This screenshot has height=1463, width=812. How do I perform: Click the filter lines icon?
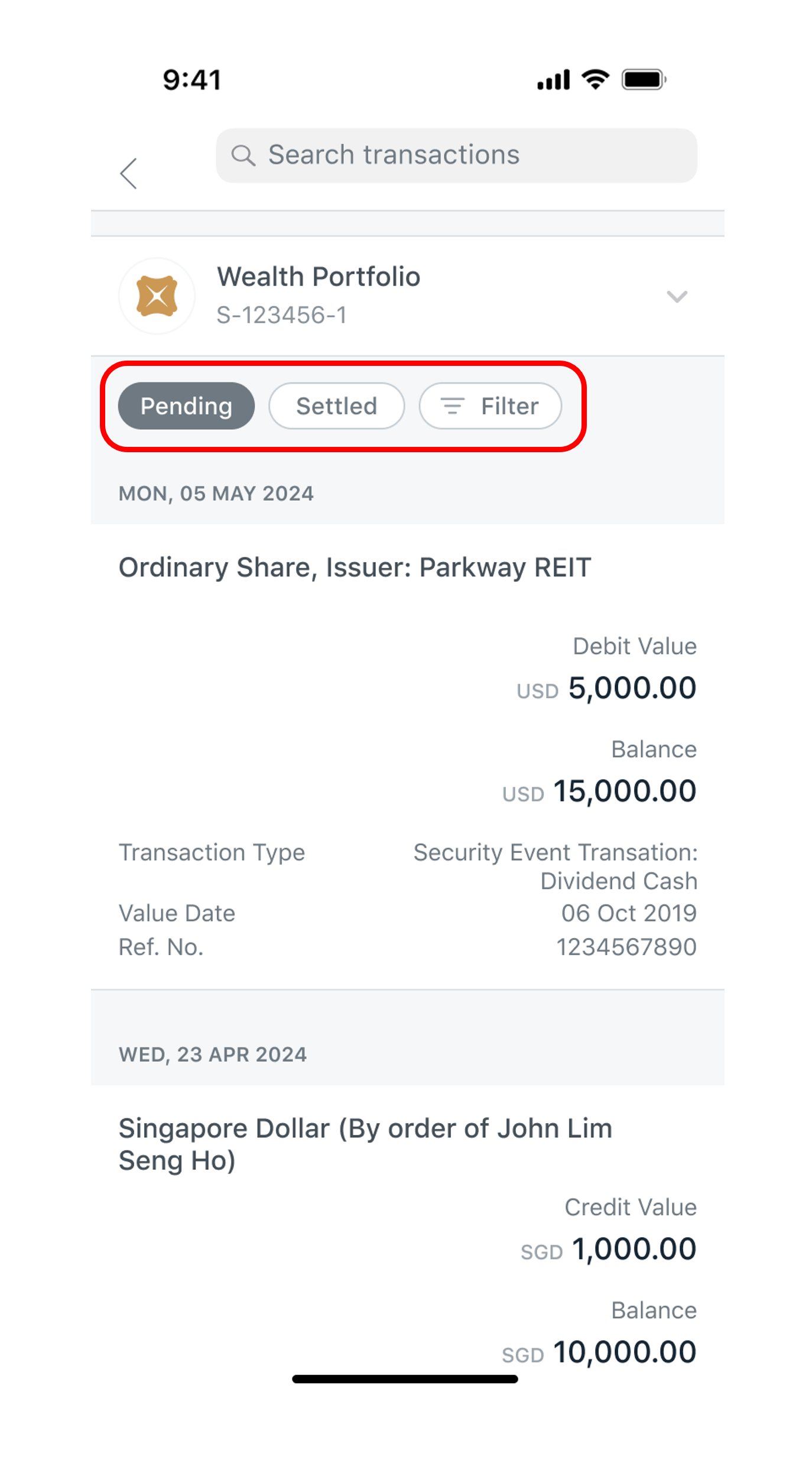click(453, 406)
